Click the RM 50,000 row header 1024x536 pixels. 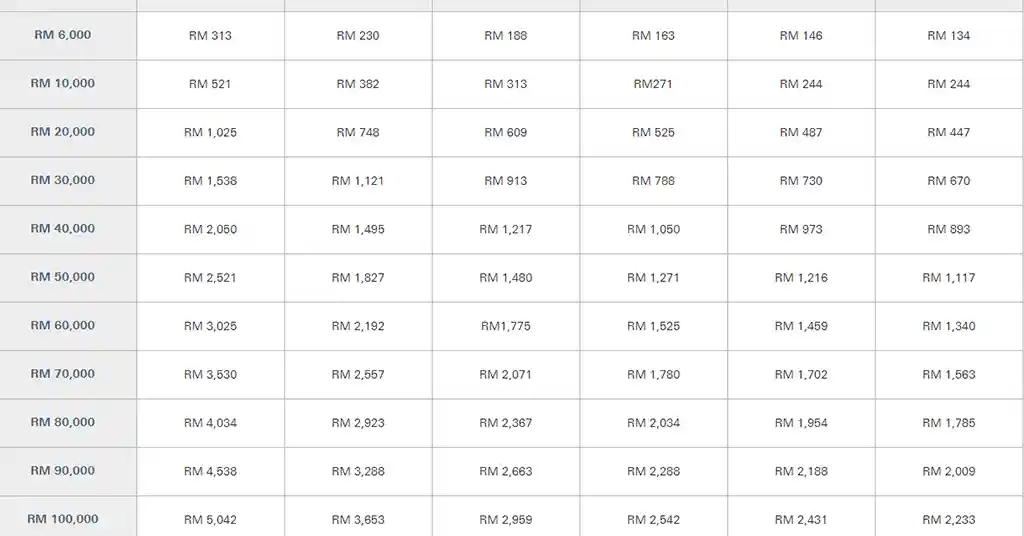coord(68,277)
